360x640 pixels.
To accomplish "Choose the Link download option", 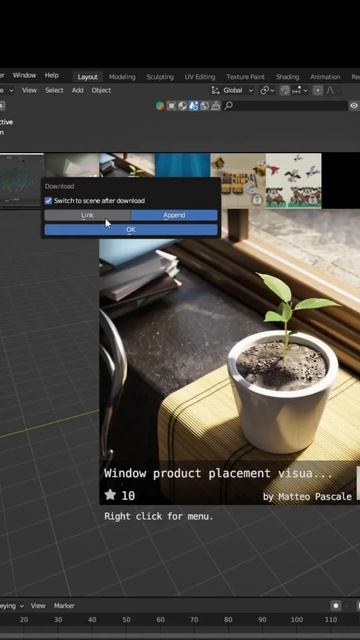I will click(x=87, y=215).
